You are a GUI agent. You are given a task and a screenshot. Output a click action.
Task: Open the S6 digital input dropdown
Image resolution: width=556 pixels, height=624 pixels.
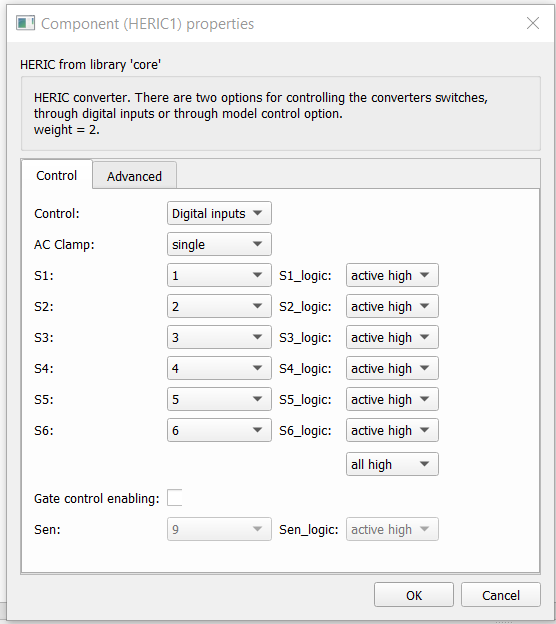219,430
